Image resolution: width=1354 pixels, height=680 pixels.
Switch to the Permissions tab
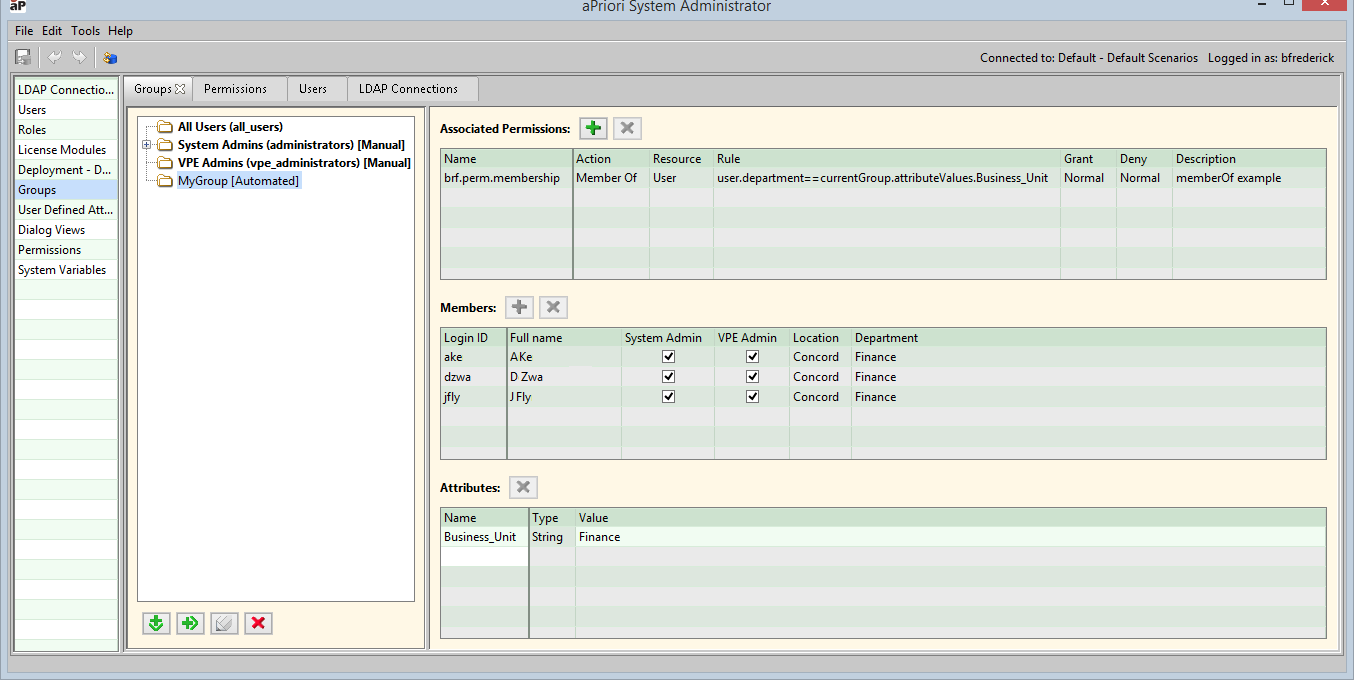tap(235, 89)
